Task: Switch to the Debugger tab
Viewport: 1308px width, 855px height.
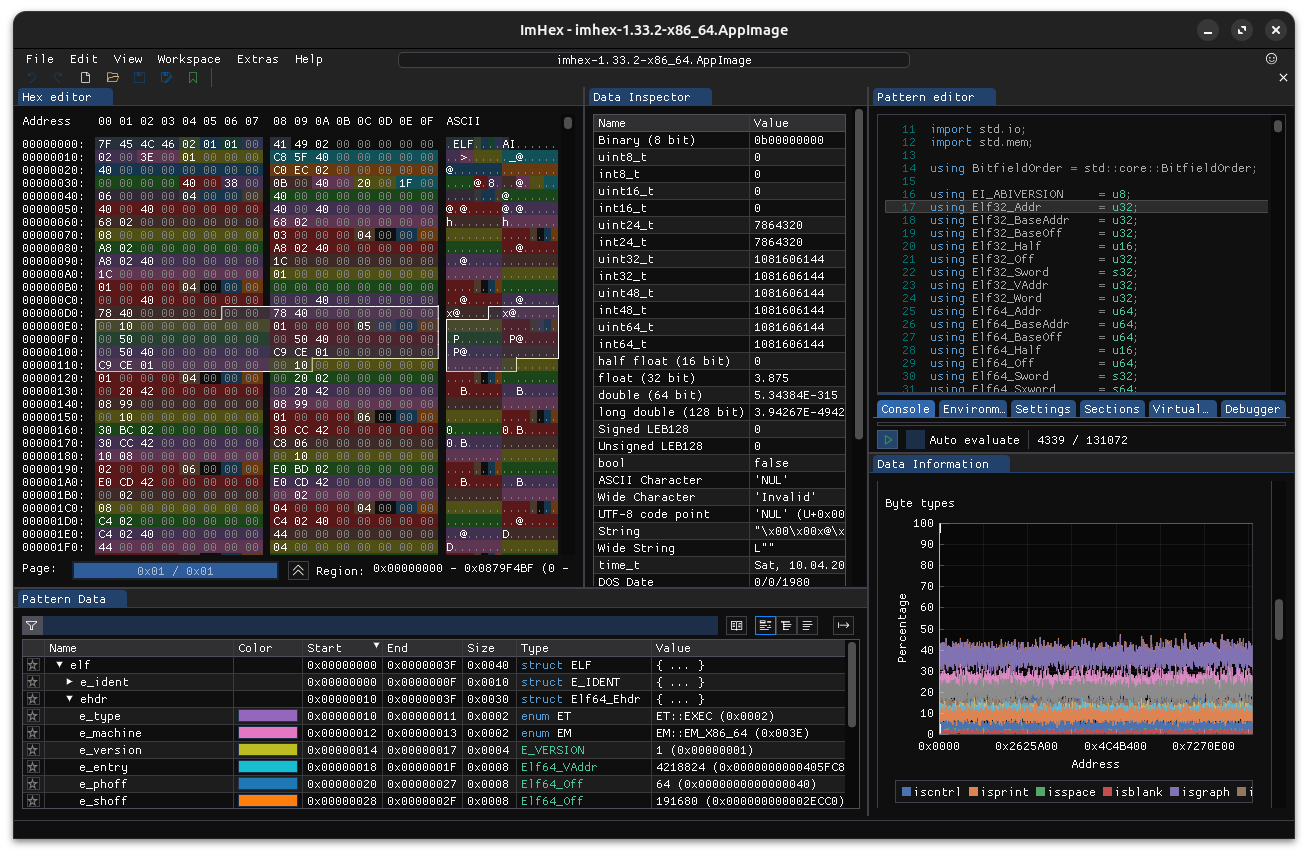Action: [x=1252, y=409]
